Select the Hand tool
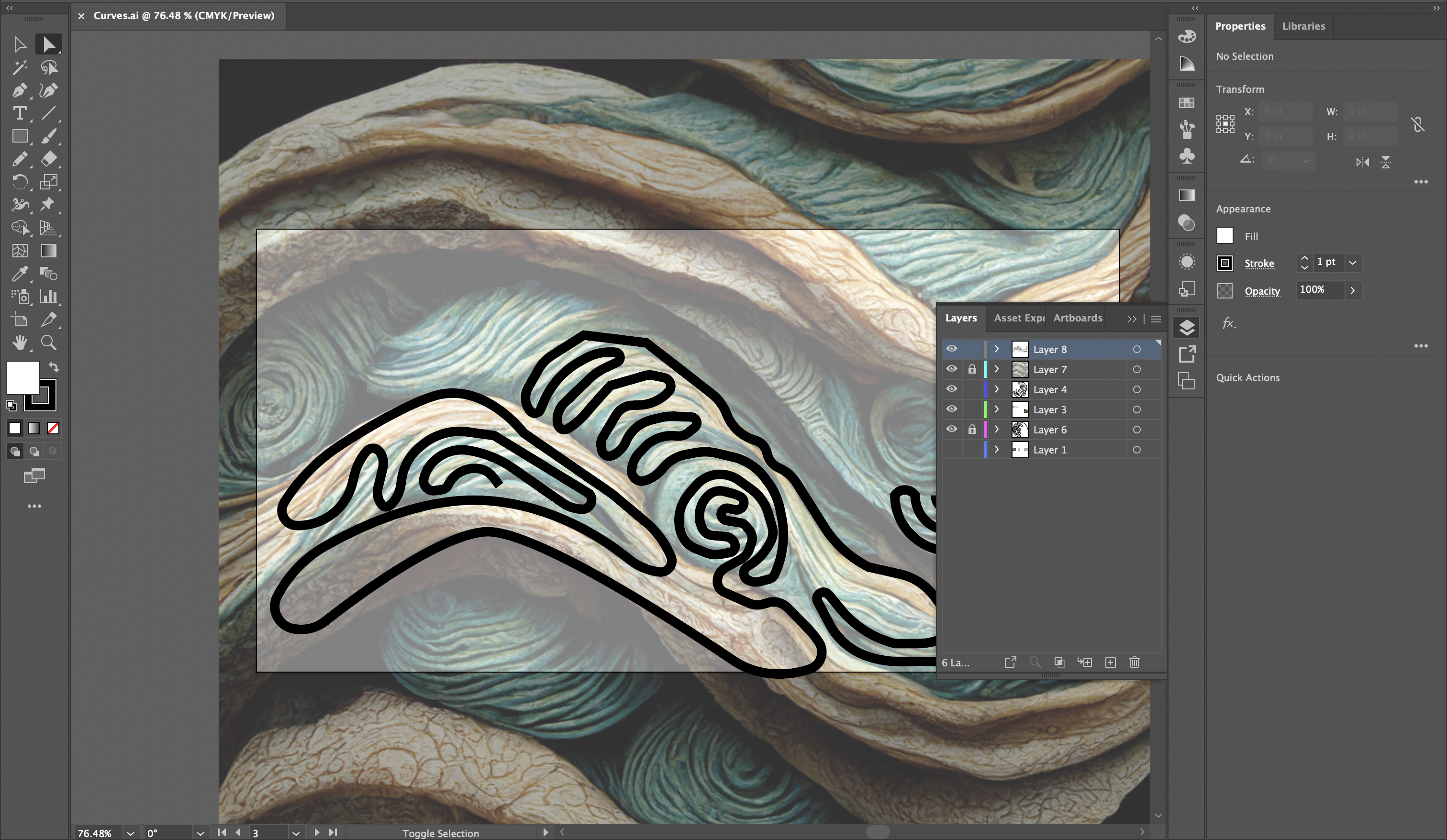This screenshot has height=840, width=1447. point(20,343)
